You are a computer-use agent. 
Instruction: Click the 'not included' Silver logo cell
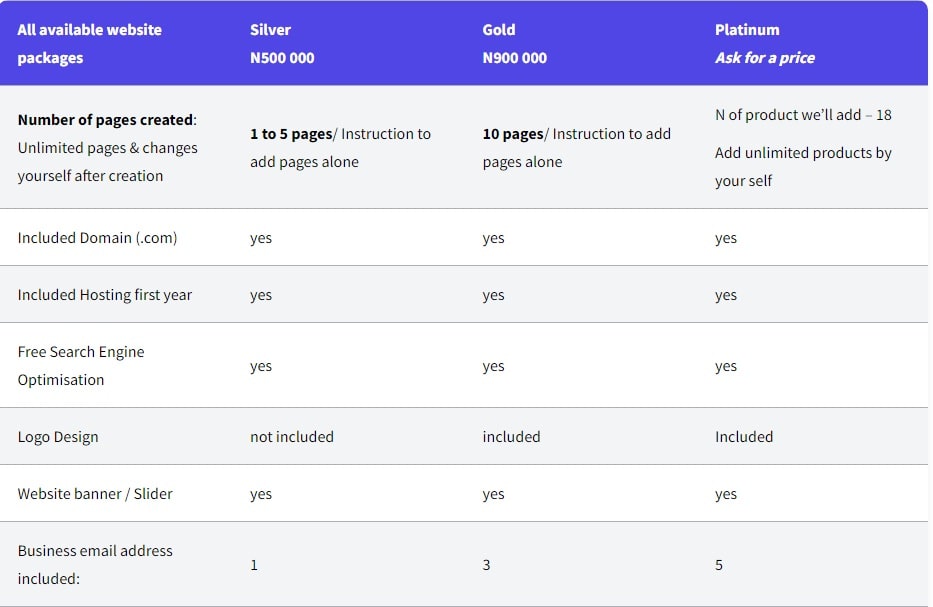[292, 437]
